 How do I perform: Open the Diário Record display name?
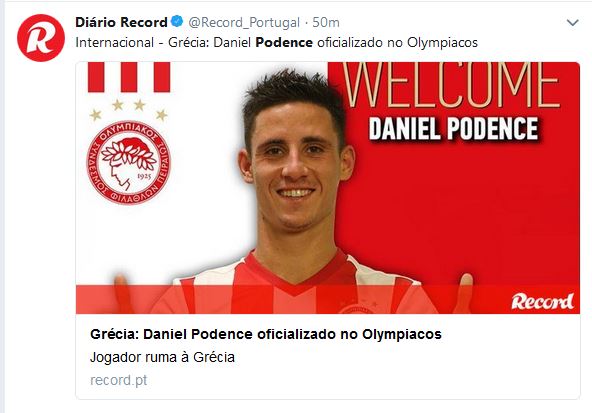pos(121,22)
